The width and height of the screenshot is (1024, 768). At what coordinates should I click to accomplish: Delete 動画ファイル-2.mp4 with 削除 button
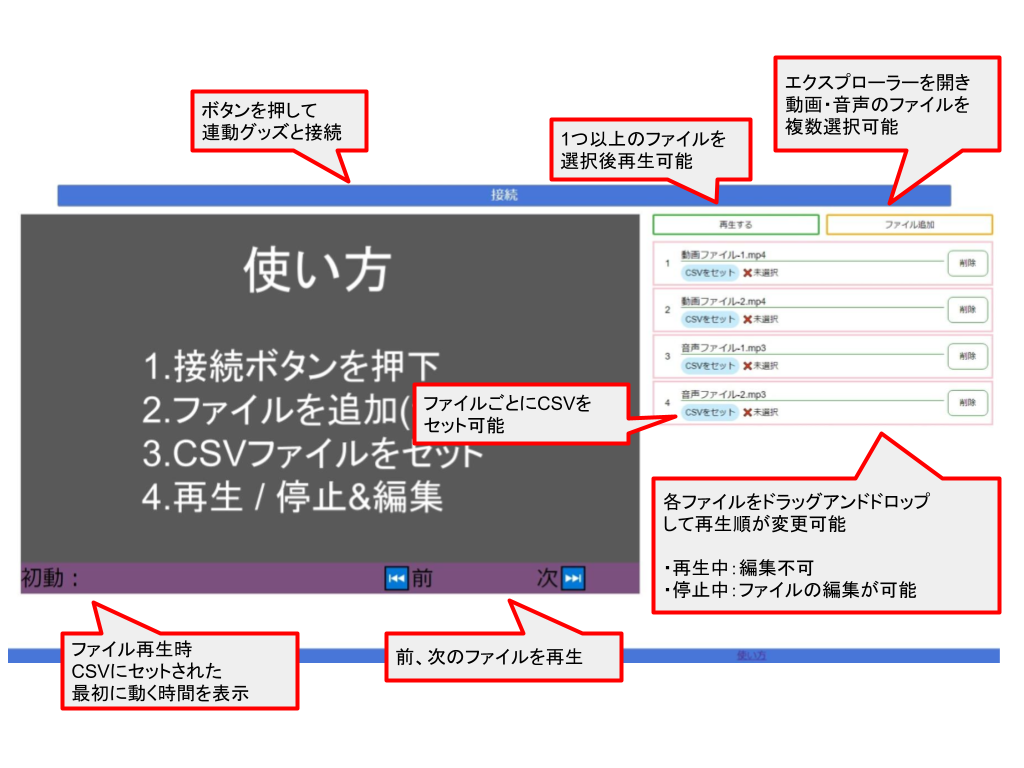pyautogui.click(x=966, y=310)
